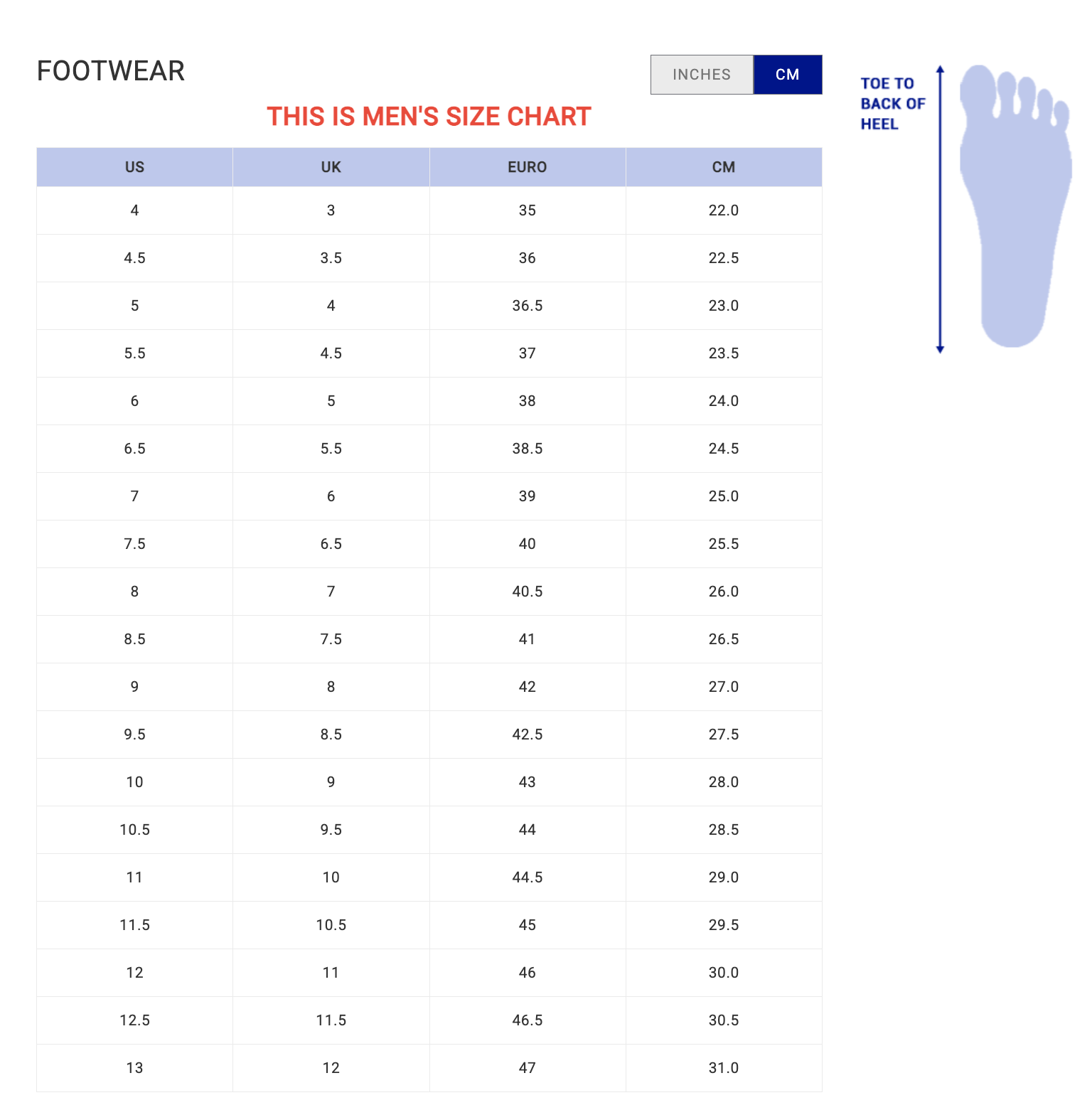
Task: Click the 25.5 CM cell
Action: 723,544
